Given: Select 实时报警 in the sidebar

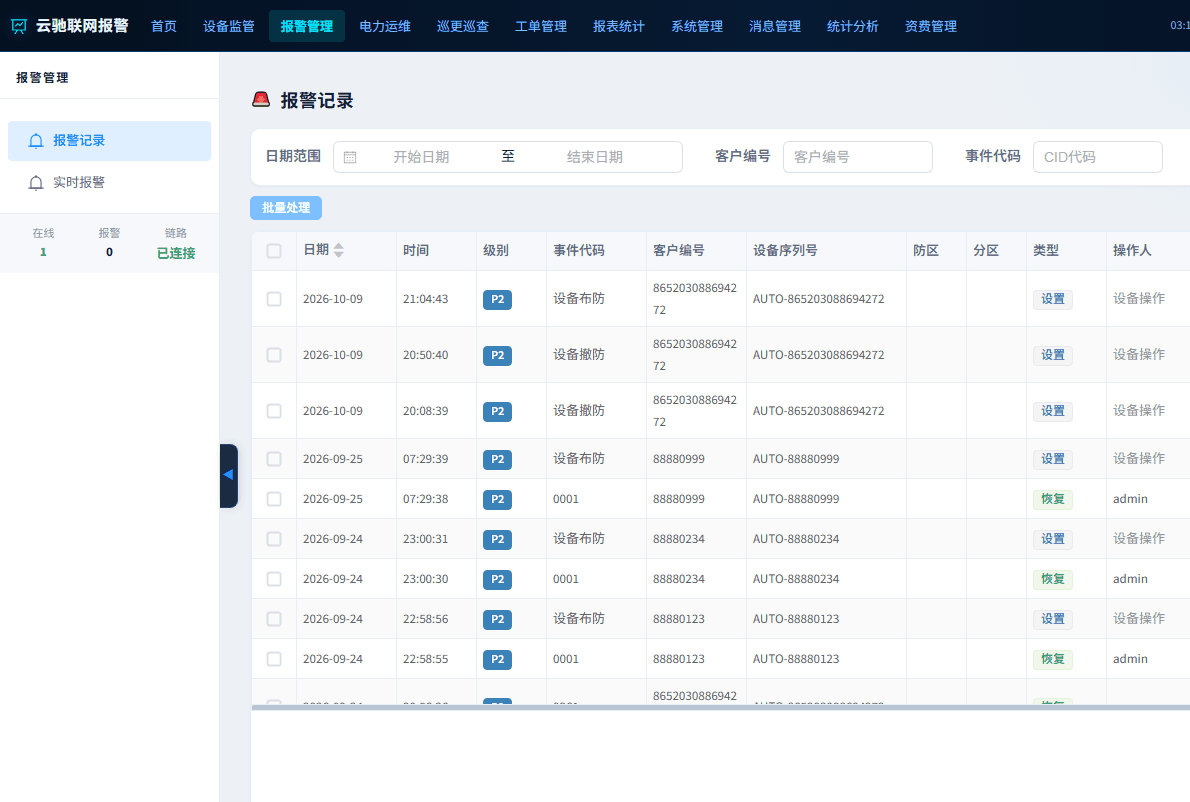Looking at the screenshot, I should (109, 183).
